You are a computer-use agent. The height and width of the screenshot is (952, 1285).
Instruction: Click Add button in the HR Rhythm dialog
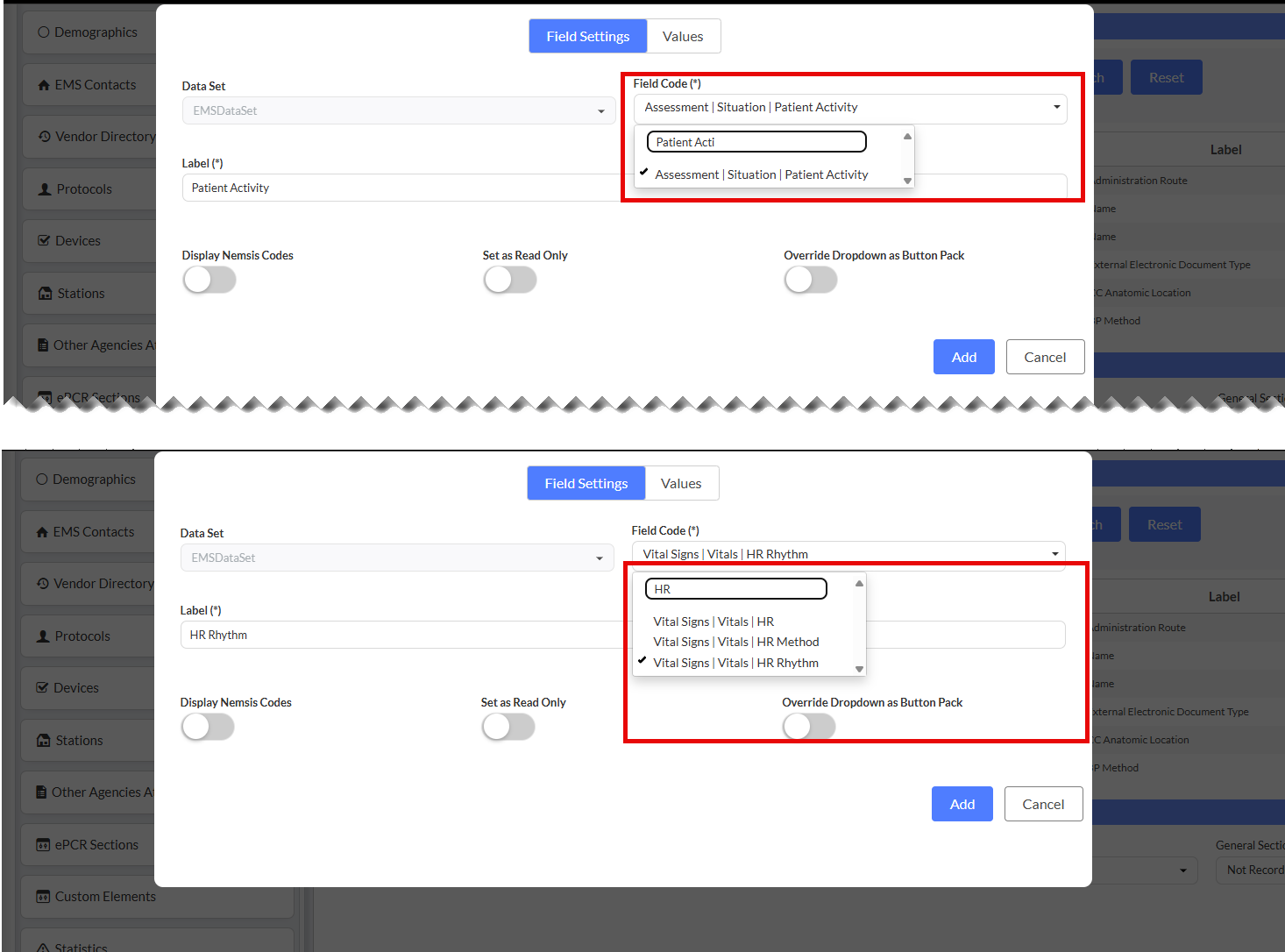[x=962, y=804]
